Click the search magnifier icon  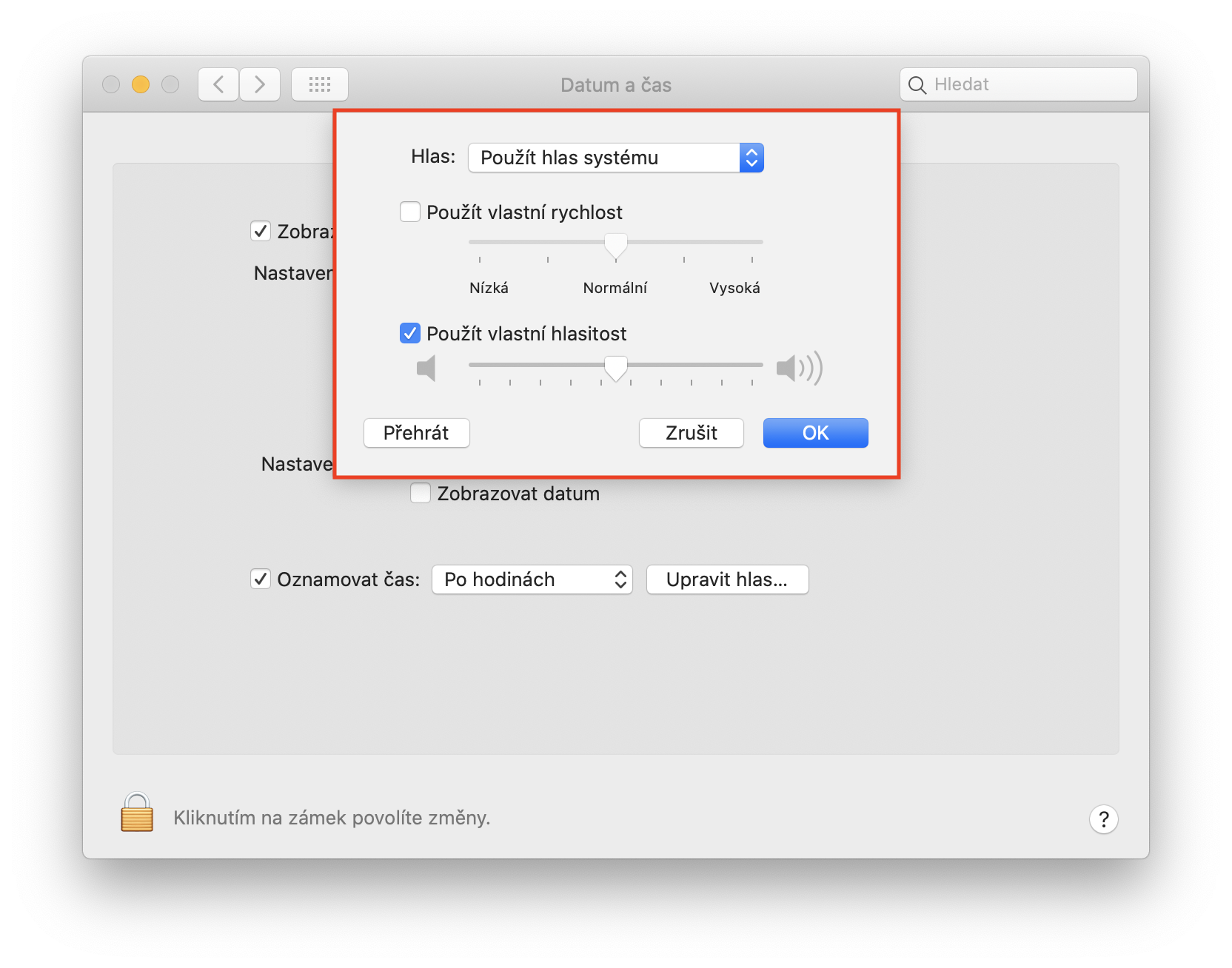(x=917, y=85)
